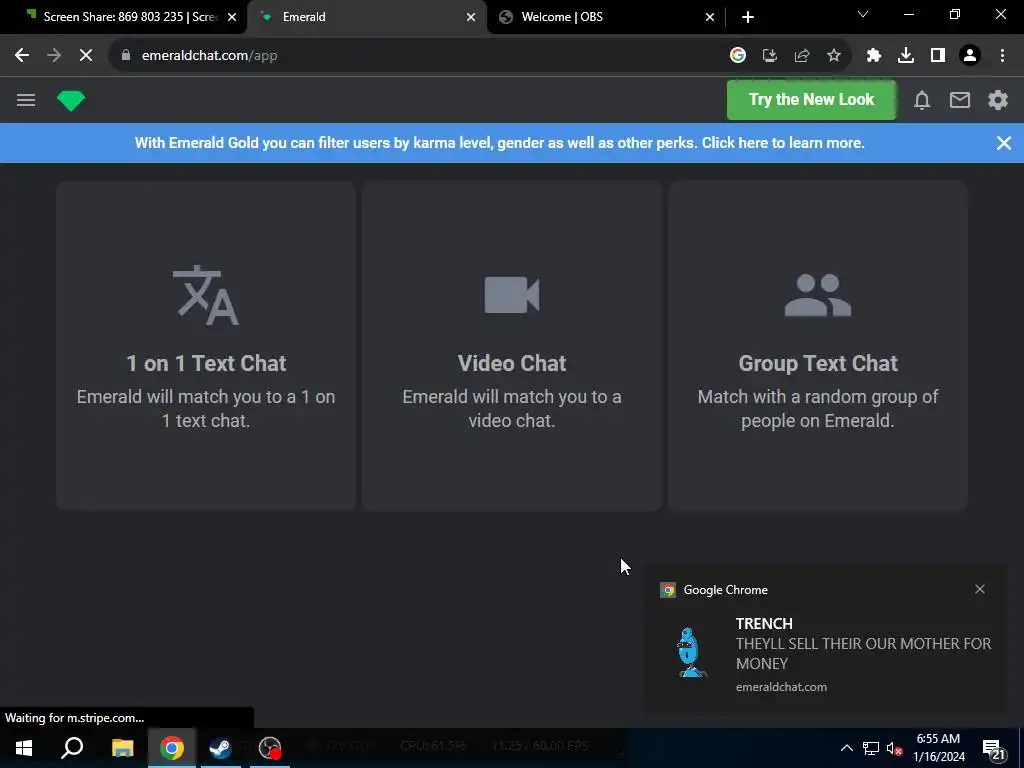The height and width of the screenshot is (768, 1024).
Task: Join a Group Text Chat
Action: (x=818, y=345)
